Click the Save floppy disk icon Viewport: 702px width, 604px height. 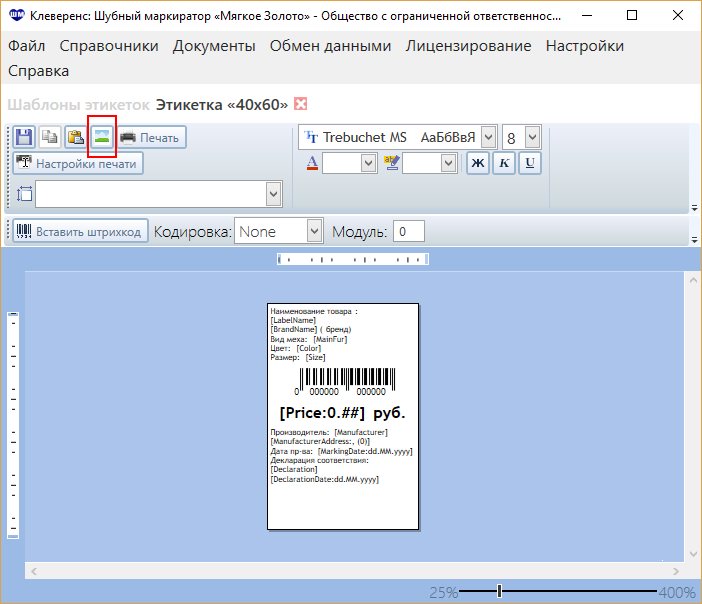(x=24, y=137)
